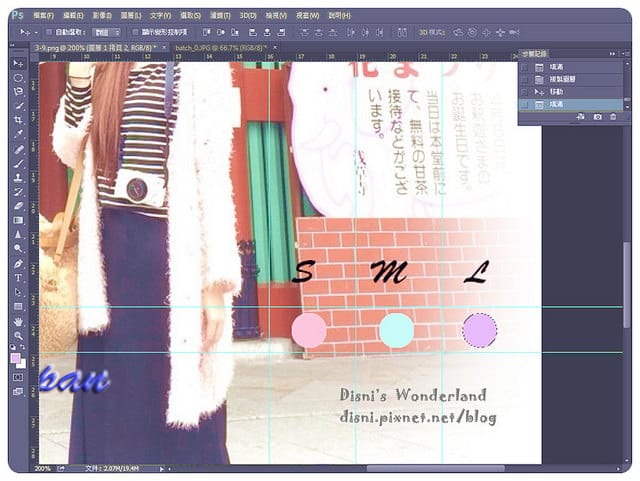Select the Quick Selection tool

point(18,106)
